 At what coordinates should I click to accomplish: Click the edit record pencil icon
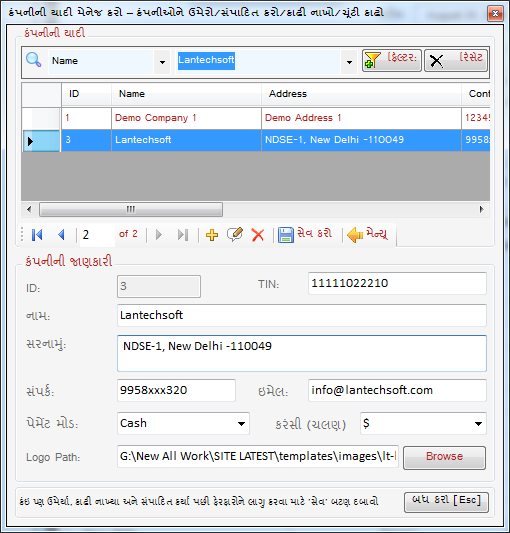click(x=235, y=235)
